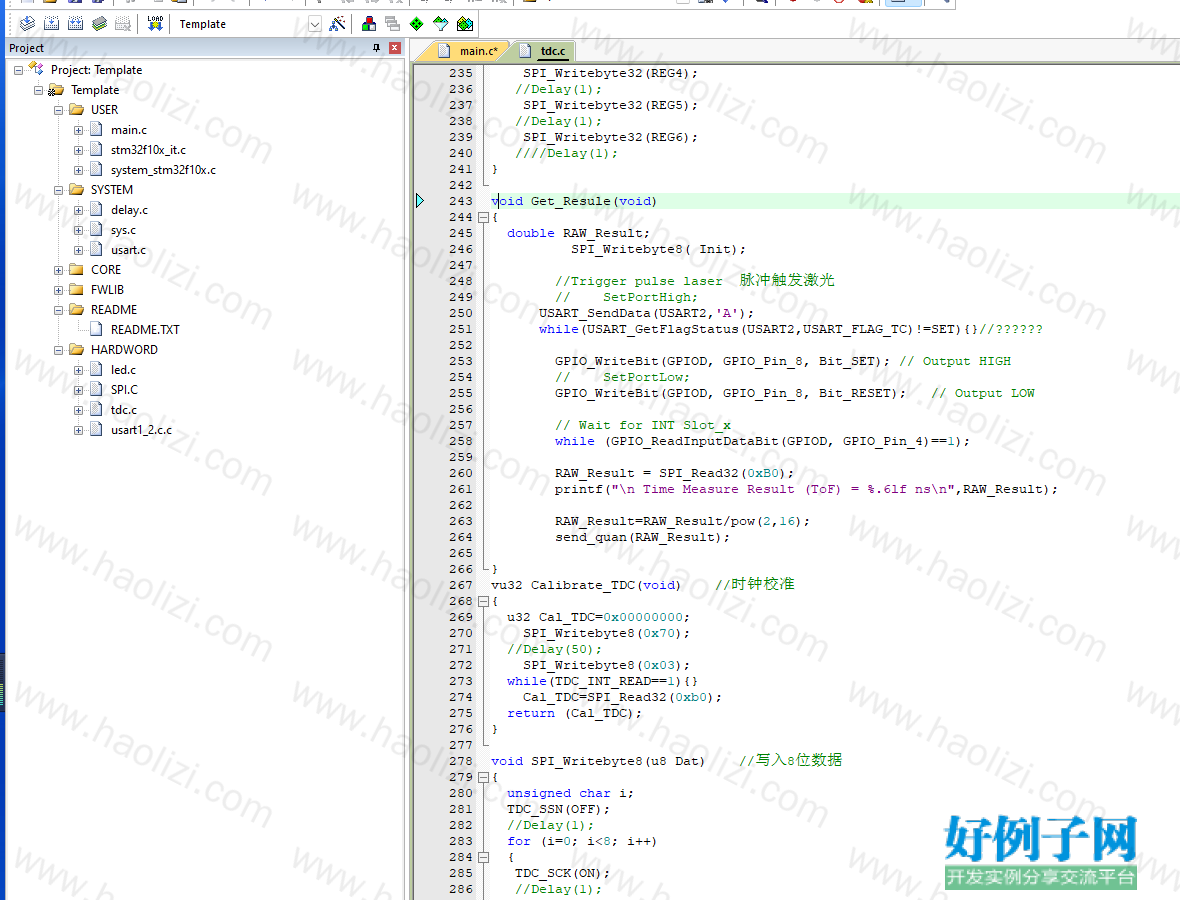Fold the Calibrate_TDC function at line 268
This screenshot has height=900, width=1180.
tap(483, 601)
